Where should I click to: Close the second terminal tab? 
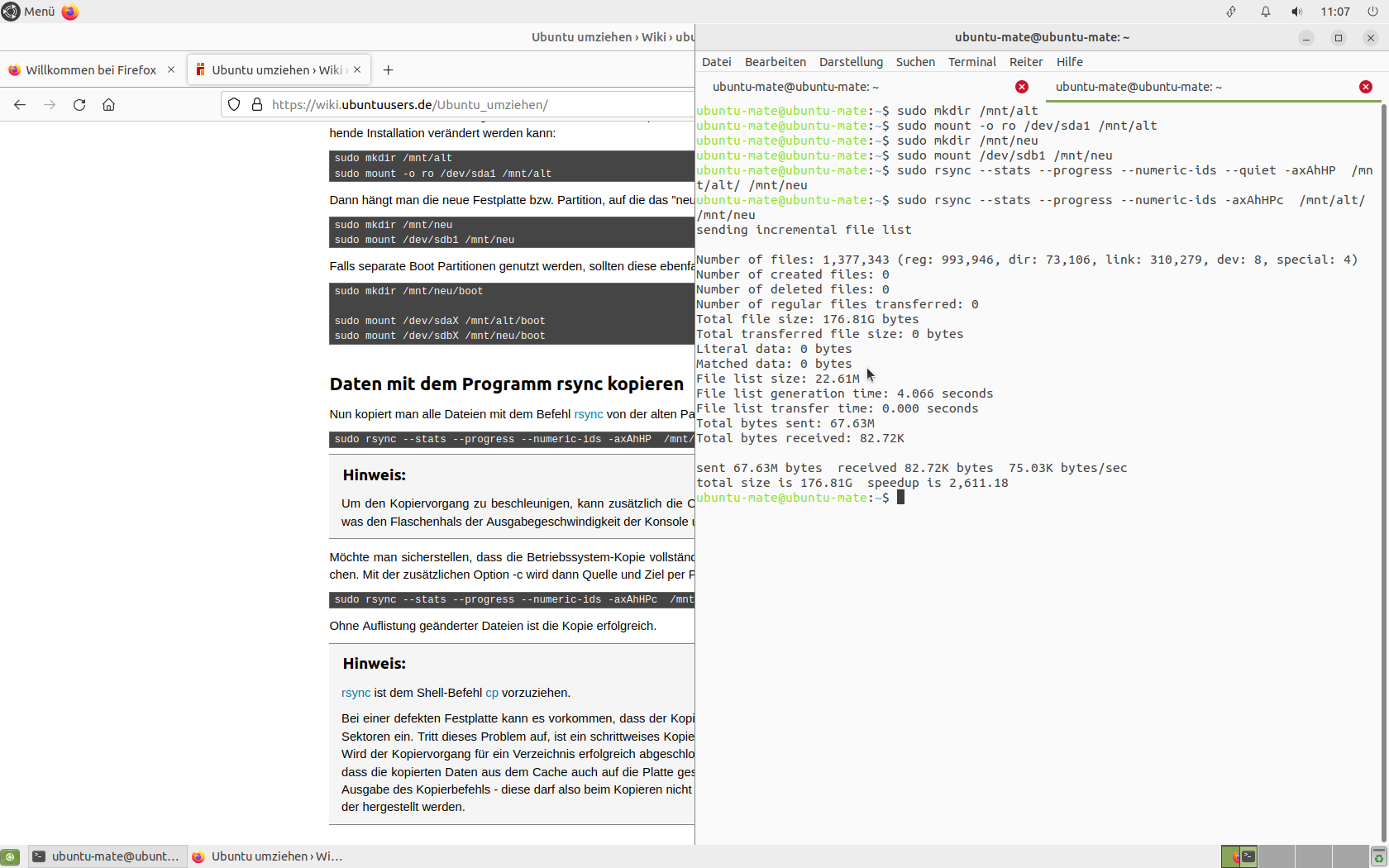click(x=1366, y=87)
